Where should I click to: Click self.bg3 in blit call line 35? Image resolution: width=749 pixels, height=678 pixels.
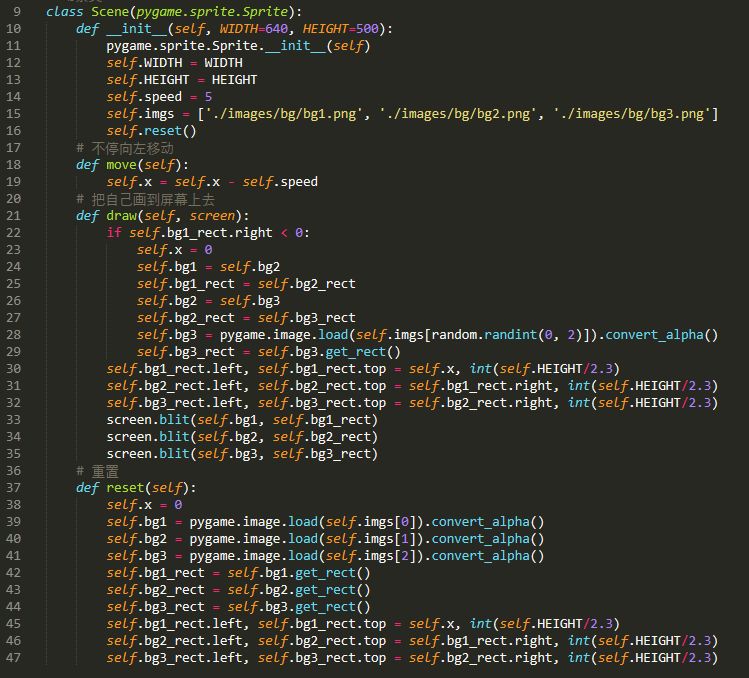(x=227, y=454)
